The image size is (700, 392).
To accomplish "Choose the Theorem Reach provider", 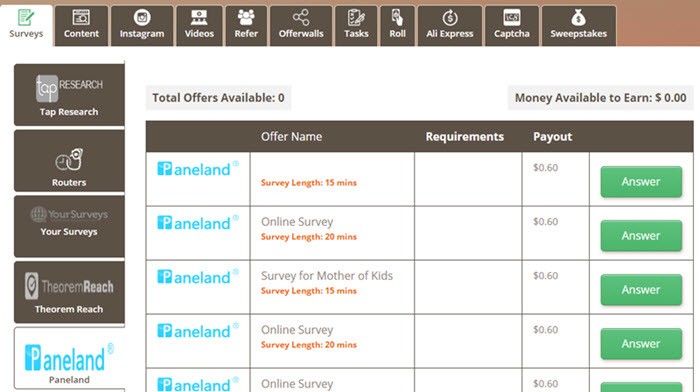I will tap(69, 292).
